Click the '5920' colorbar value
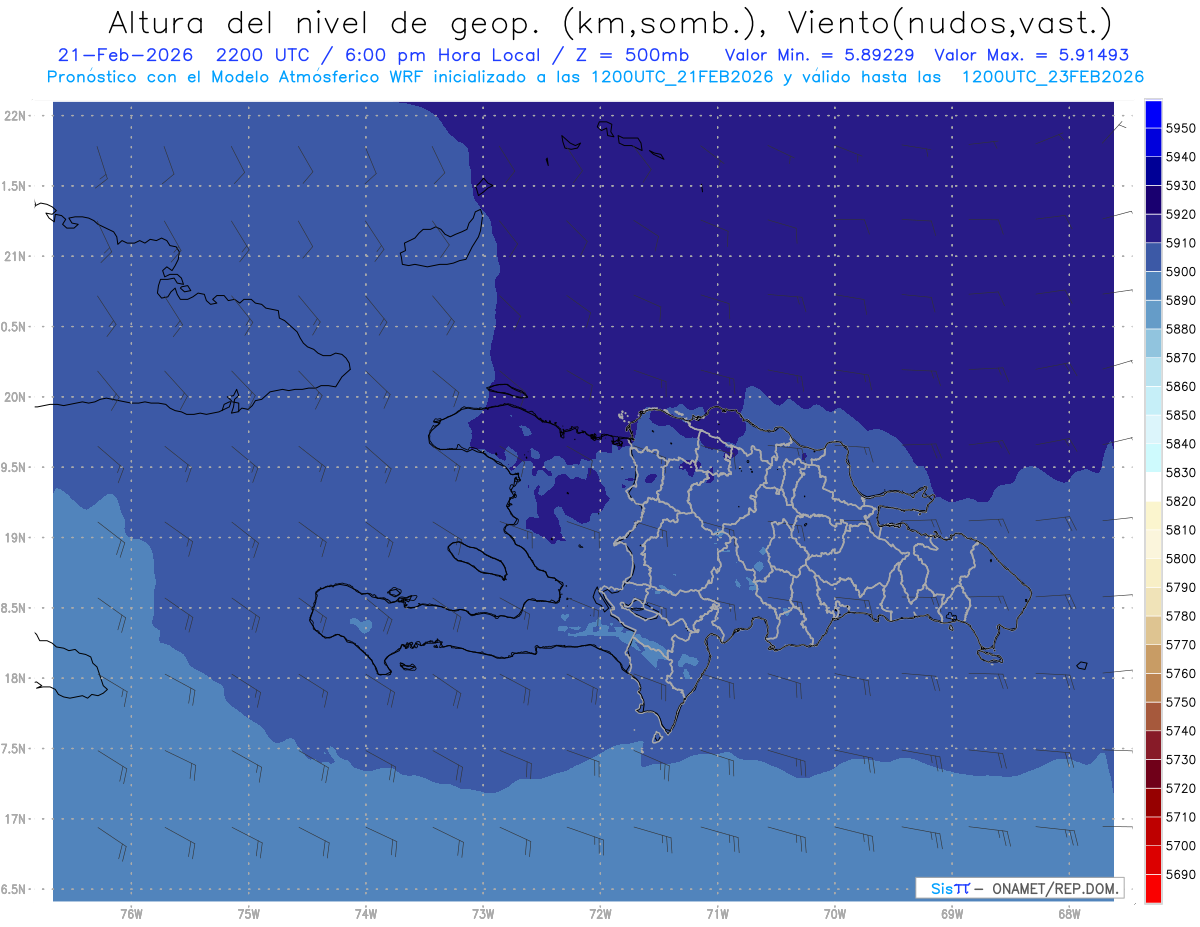Image resolution: width=1200 pixels, height=927 pixels. (1180, 214)
